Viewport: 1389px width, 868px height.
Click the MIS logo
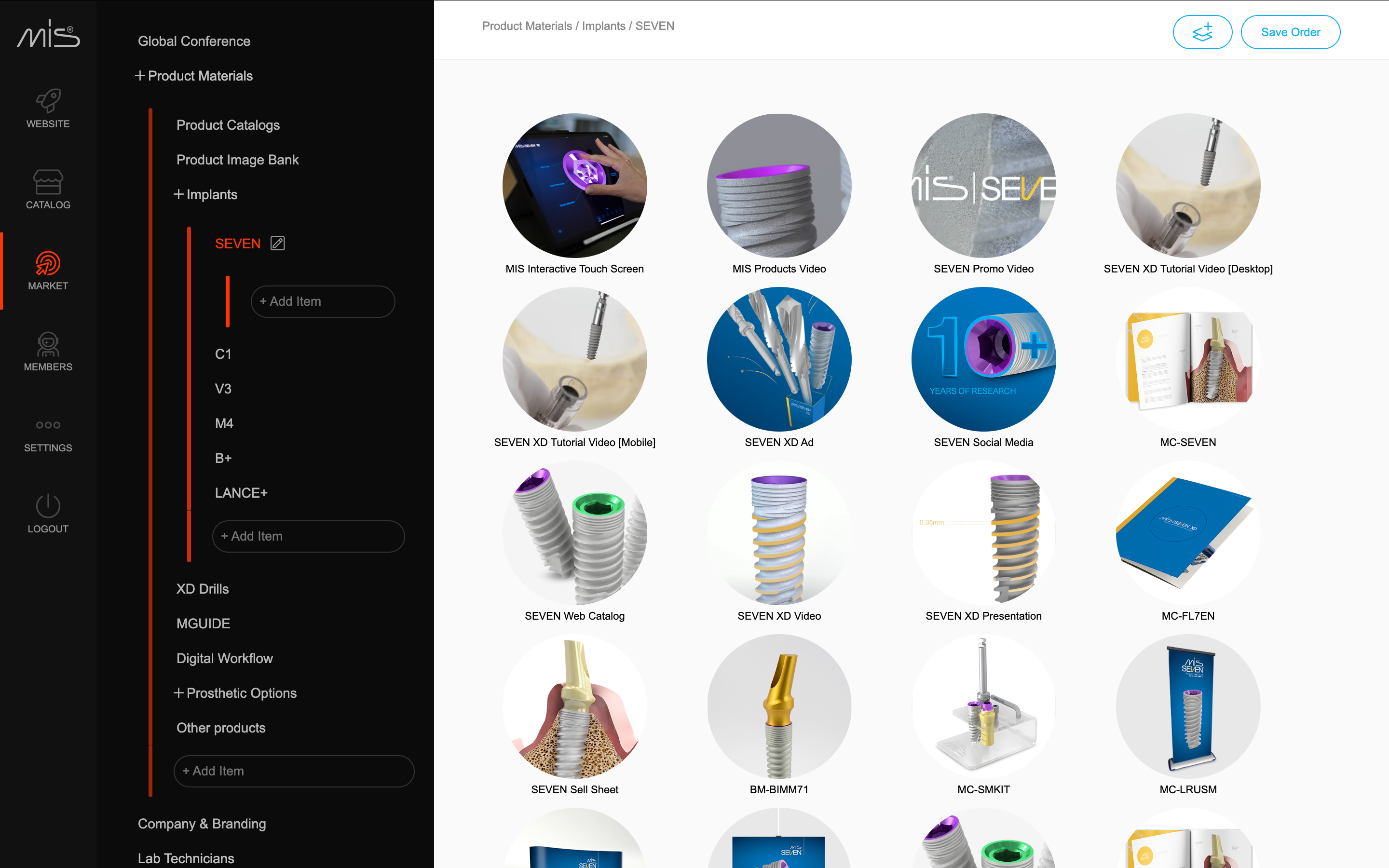[48, 34]
